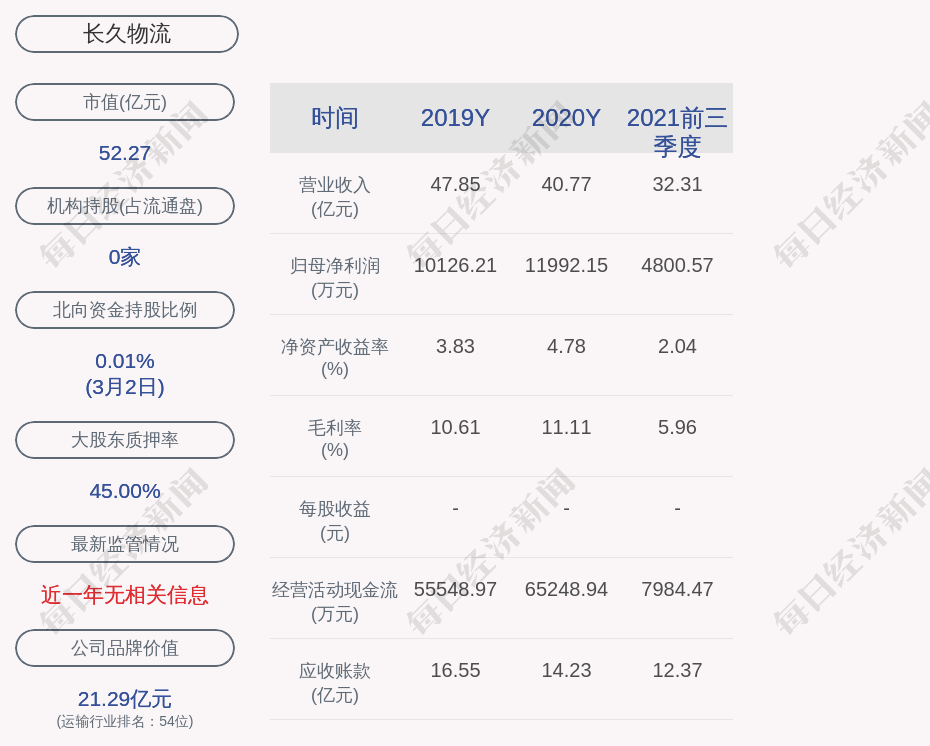
Task: Select cash flow value 55548.97
Action: [455, 589]
